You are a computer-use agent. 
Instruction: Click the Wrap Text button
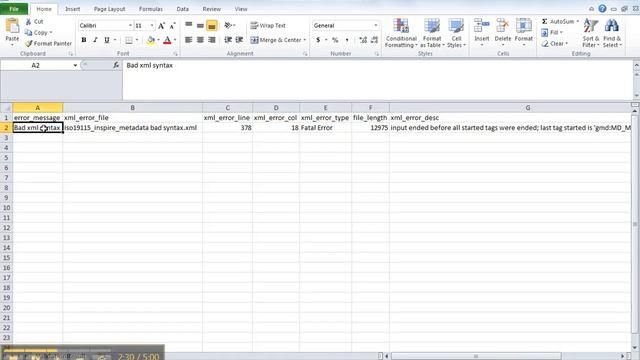click(x=268, y=25)
